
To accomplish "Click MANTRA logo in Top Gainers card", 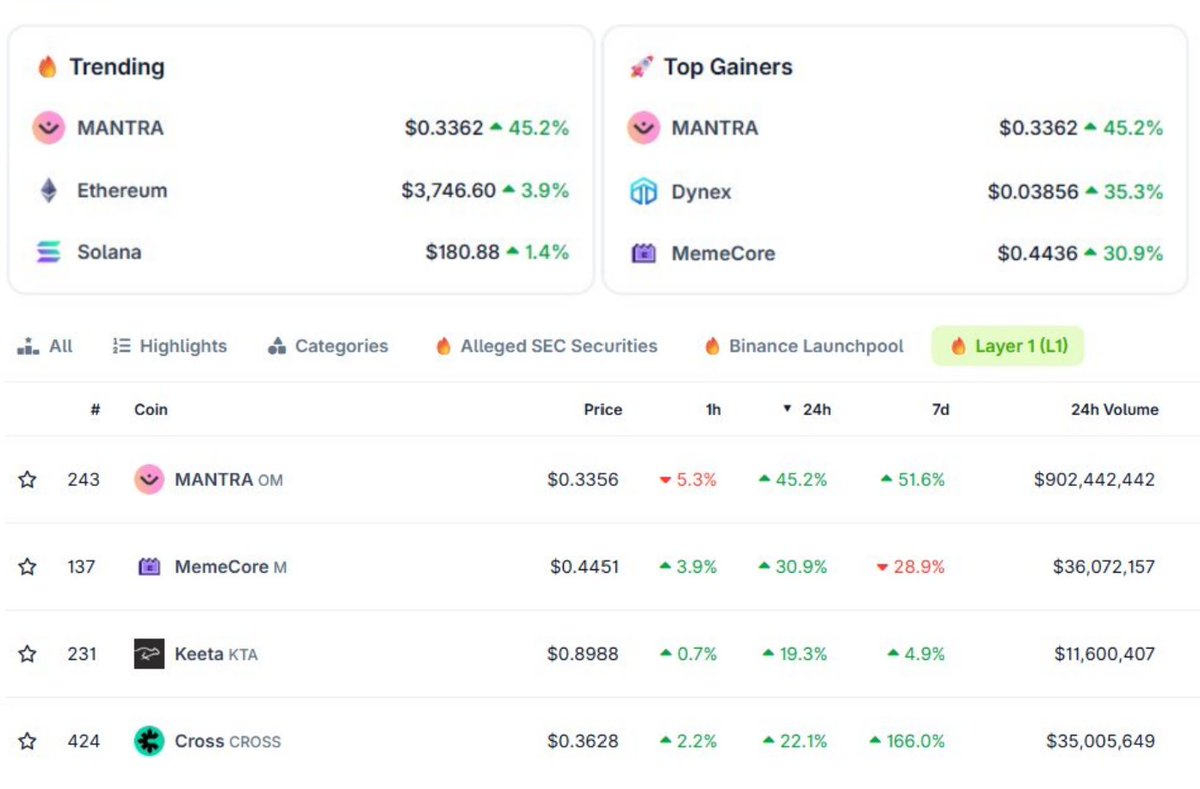I will pyautogui.click(x=643, y=128).
